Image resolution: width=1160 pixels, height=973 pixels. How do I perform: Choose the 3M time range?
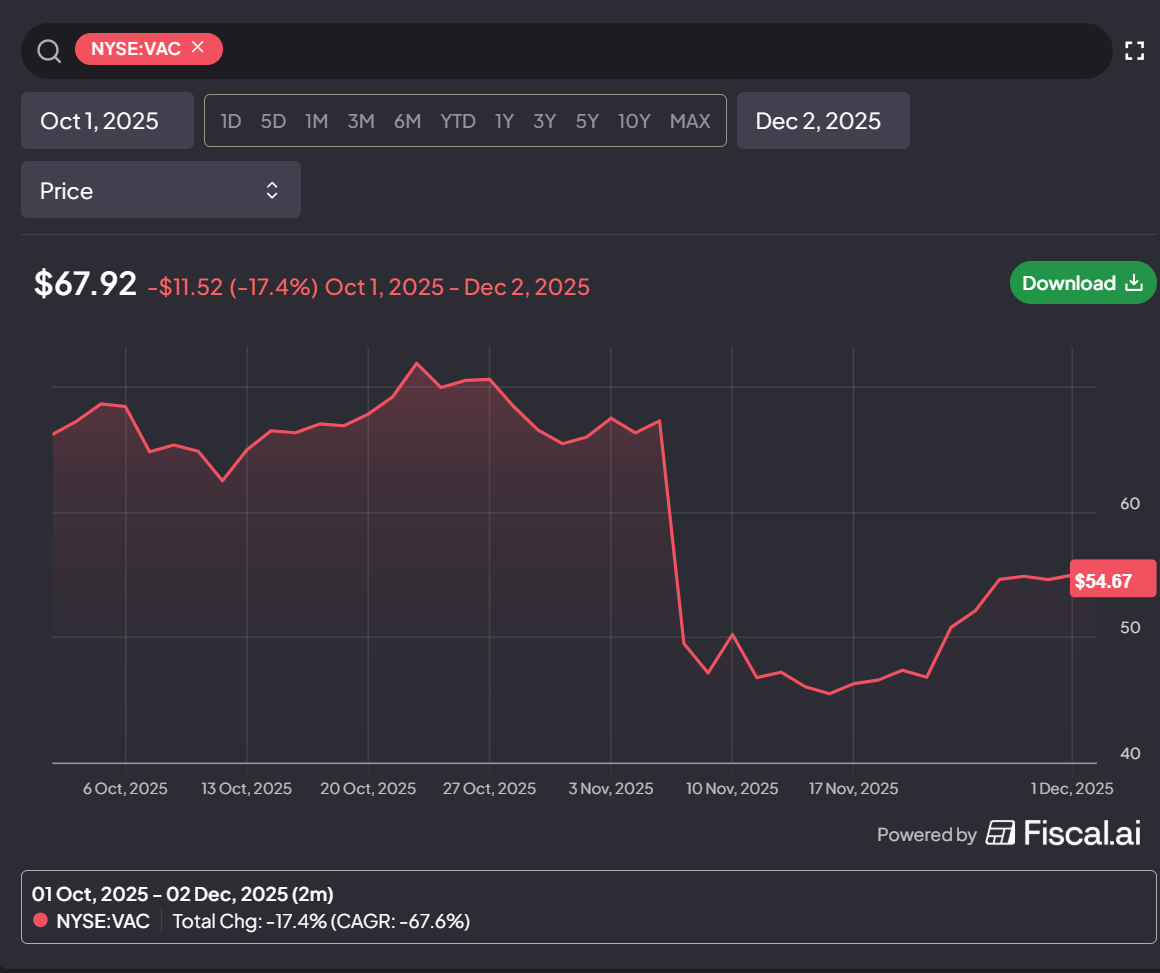[361, 121]
